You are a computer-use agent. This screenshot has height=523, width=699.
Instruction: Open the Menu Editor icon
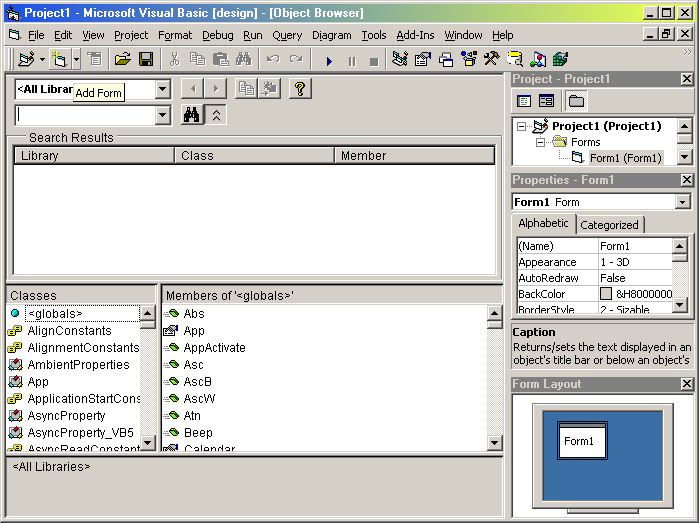(x=95, y=59)
